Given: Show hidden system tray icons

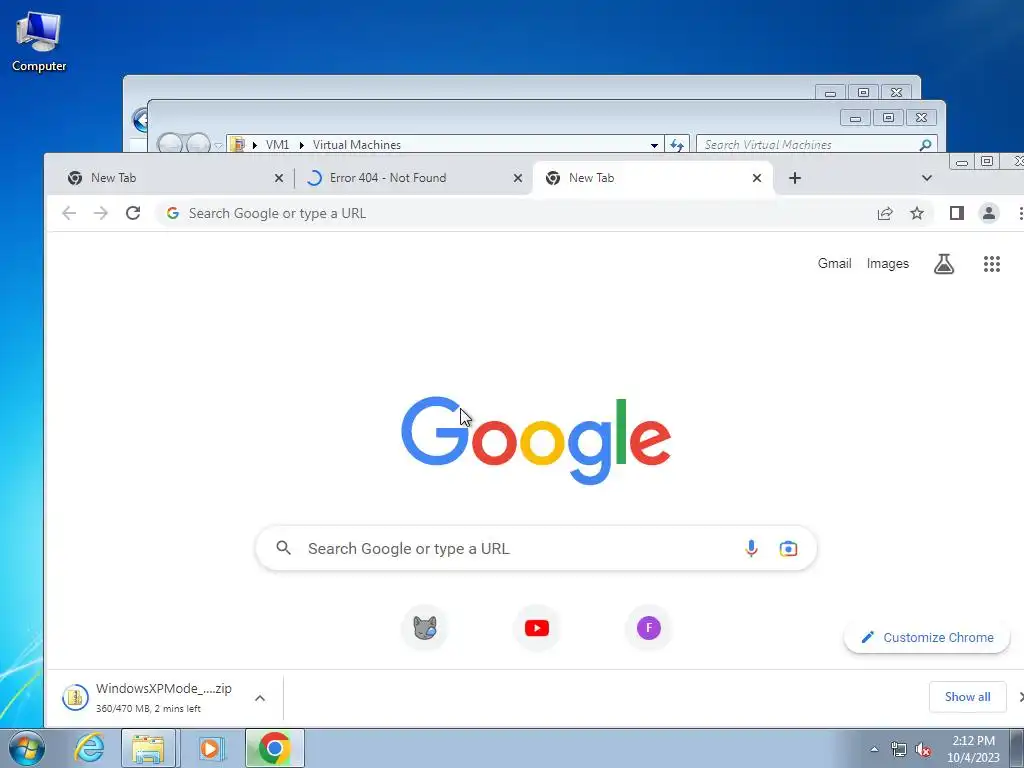Looking at the screenshot, I should [874, 750].
